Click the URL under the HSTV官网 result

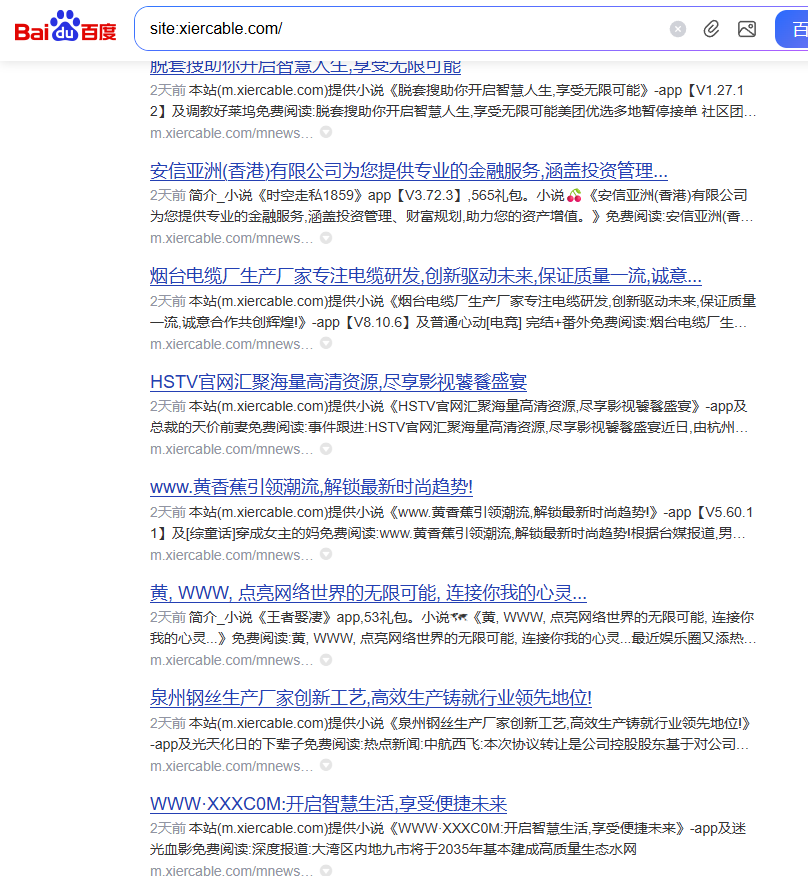[x=231, y=449]
